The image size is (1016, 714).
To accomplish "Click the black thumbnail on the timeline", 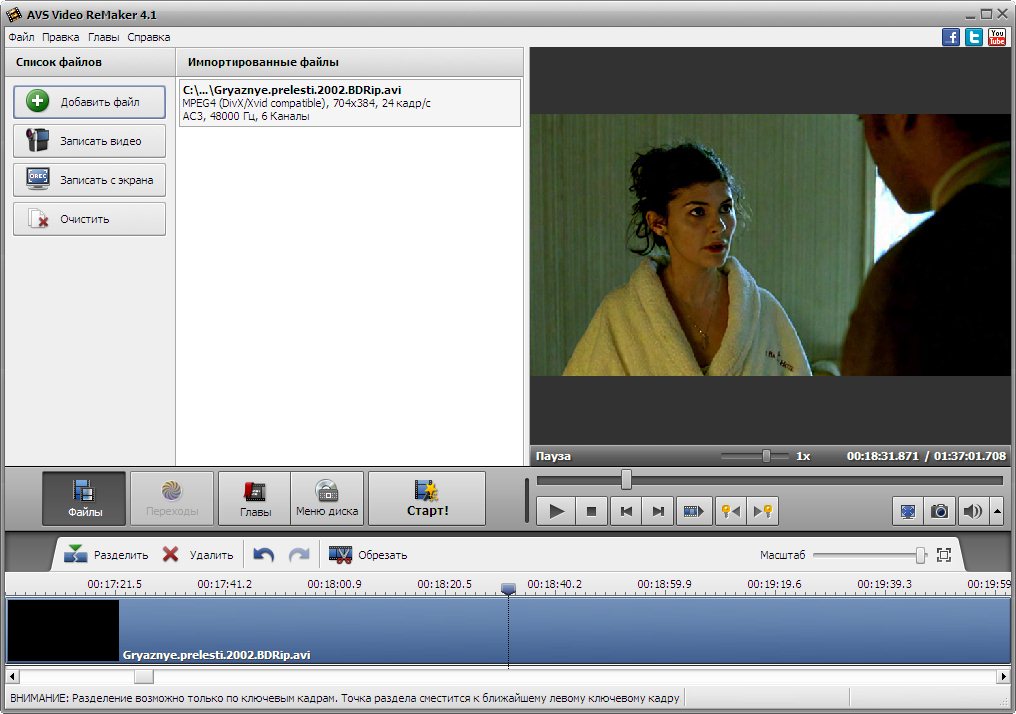I will point(63,630).
